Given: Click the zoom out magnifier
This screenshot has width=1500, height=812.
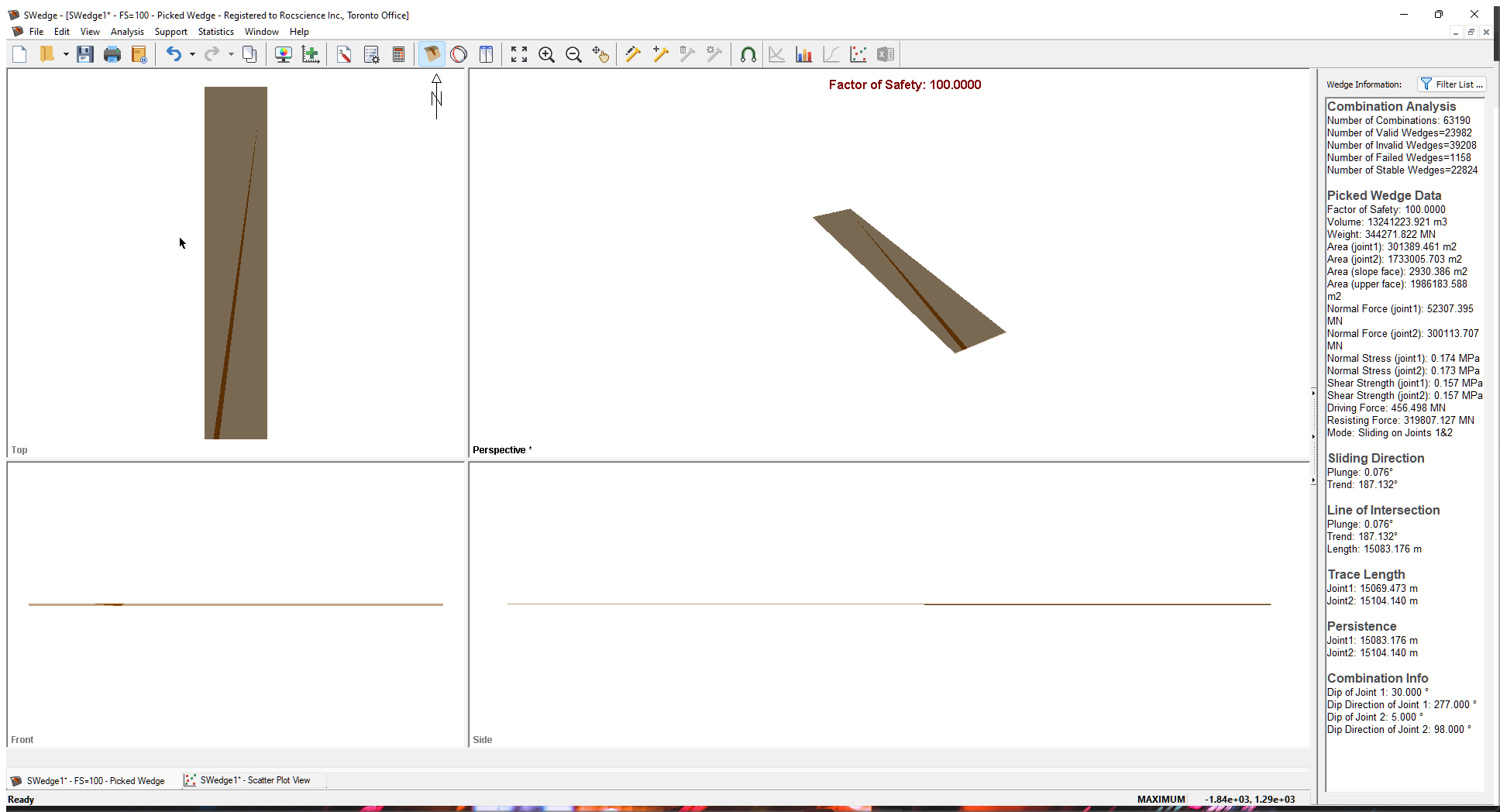Looking at the screenshot, I should click(573, 54).
